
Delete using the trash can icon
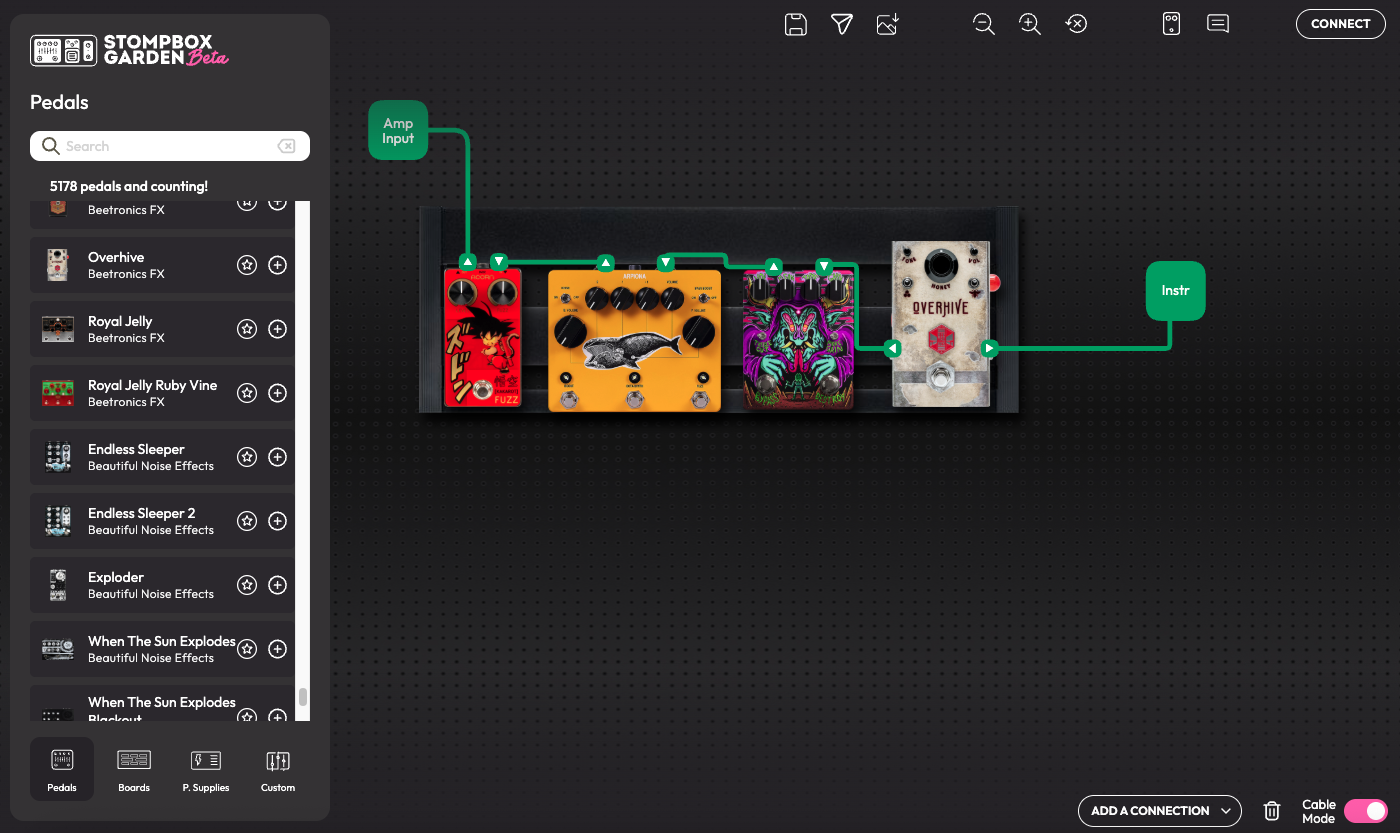coord(1272,811)
